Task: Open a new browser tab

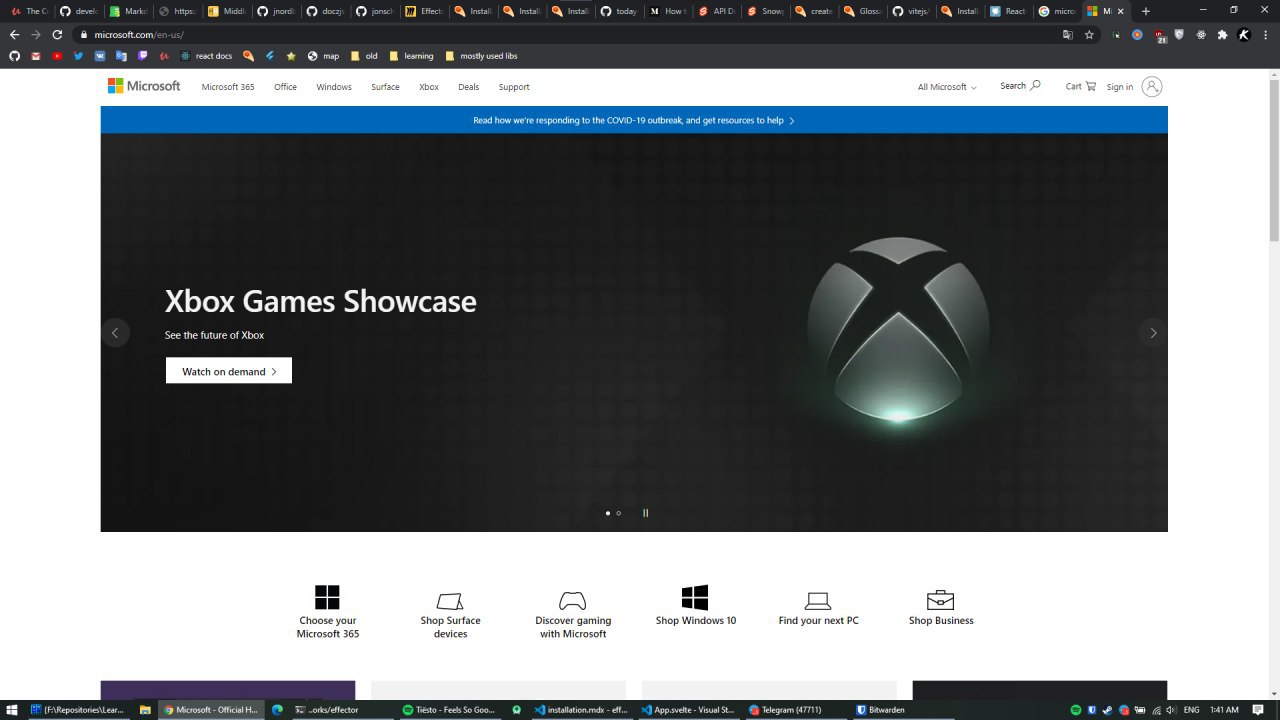Action: point(1146,11)
